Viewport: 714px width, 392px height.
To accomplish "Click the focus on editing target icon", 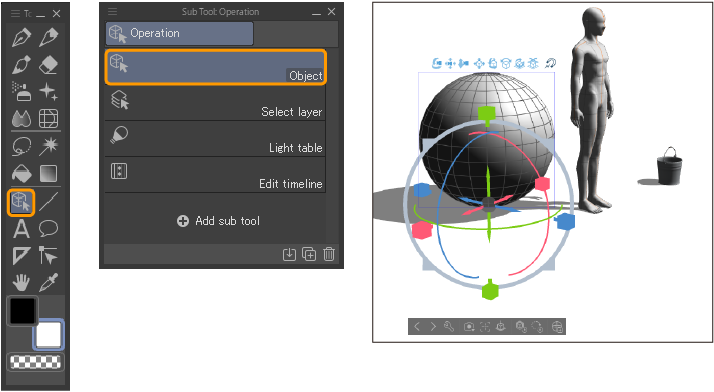I will click(x=485, y=326).
